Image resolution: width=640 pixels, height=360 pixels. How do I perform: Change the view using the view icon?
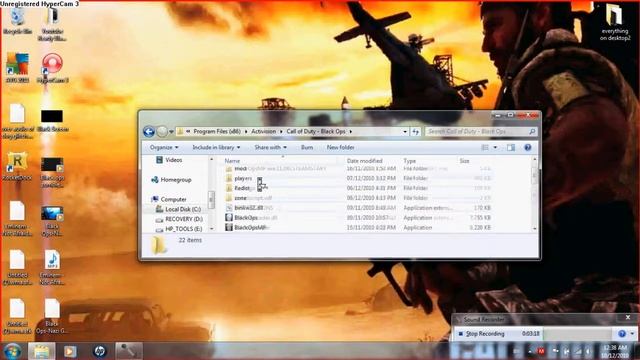485,147
